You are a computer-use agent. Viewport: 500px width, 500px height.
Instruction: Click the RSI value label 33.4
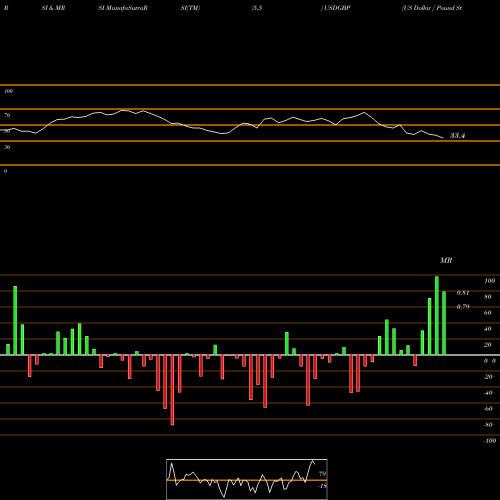[457, 136]
